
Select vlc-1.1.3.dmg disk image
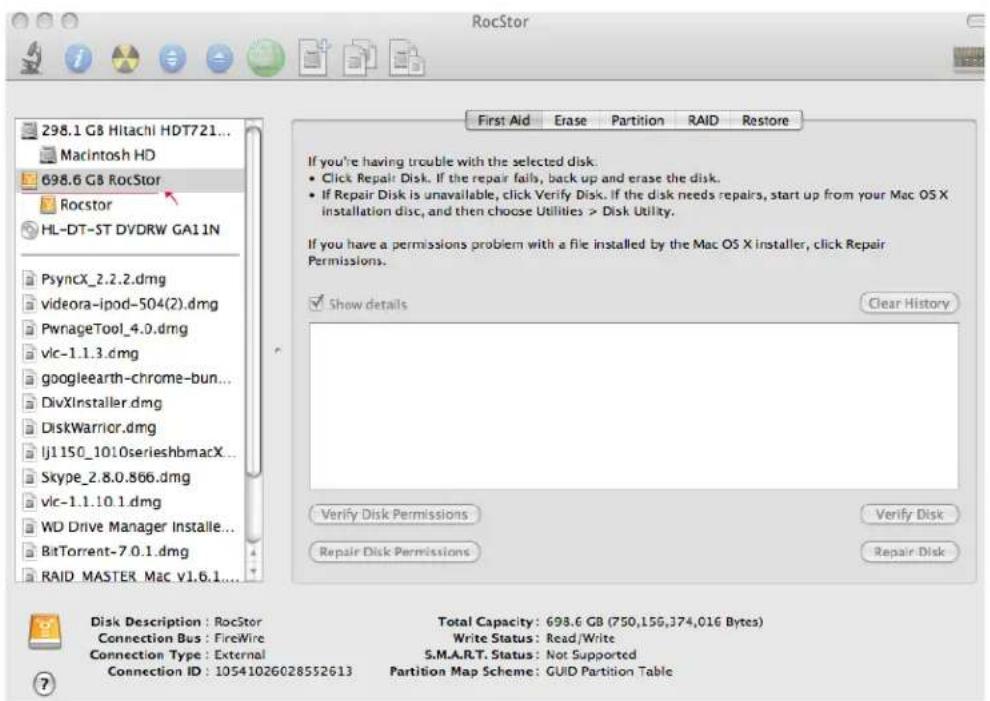pos(129,354)
